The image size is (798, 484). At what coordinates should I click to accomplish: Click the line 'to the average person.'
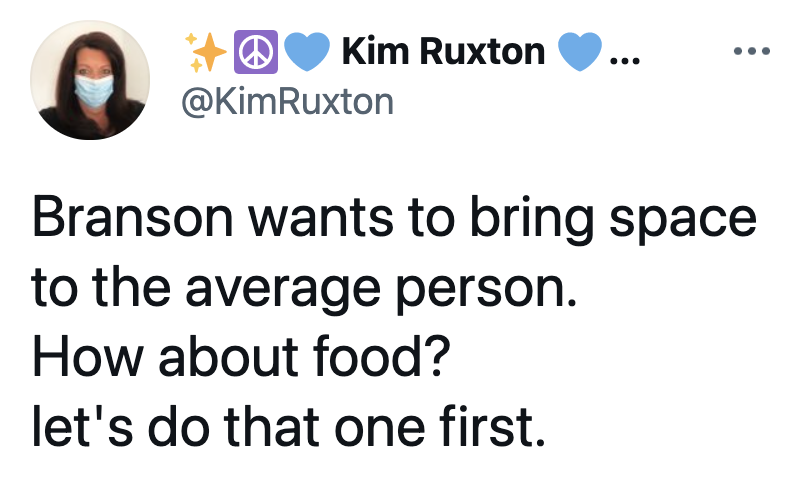point(304,289)
